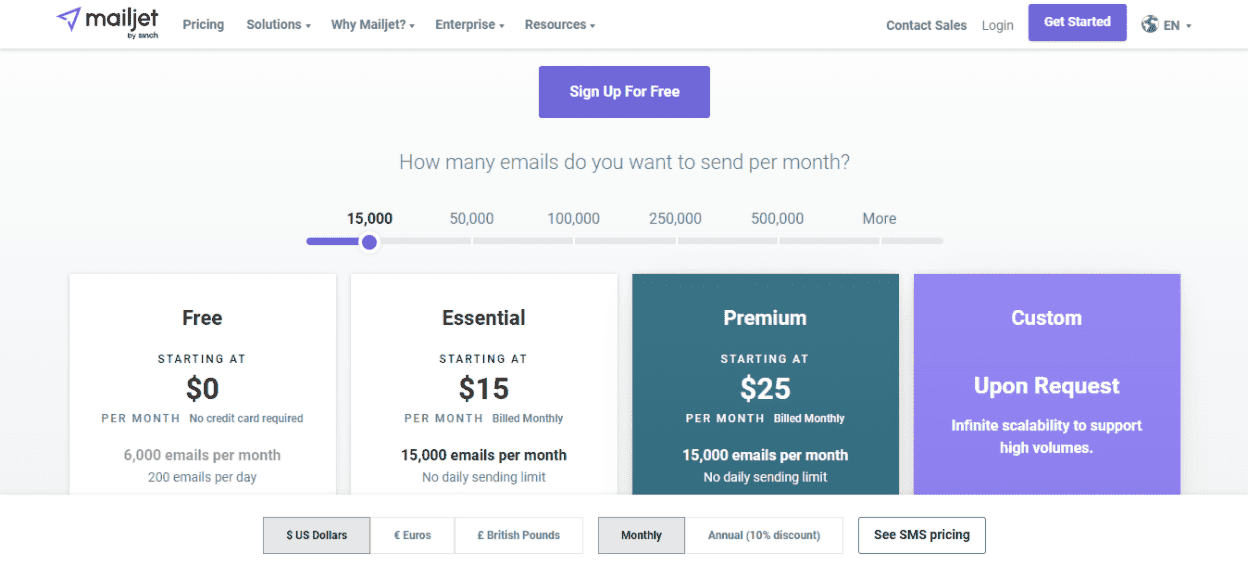Select the 100,000 emails volume label

tap(573, 219)
